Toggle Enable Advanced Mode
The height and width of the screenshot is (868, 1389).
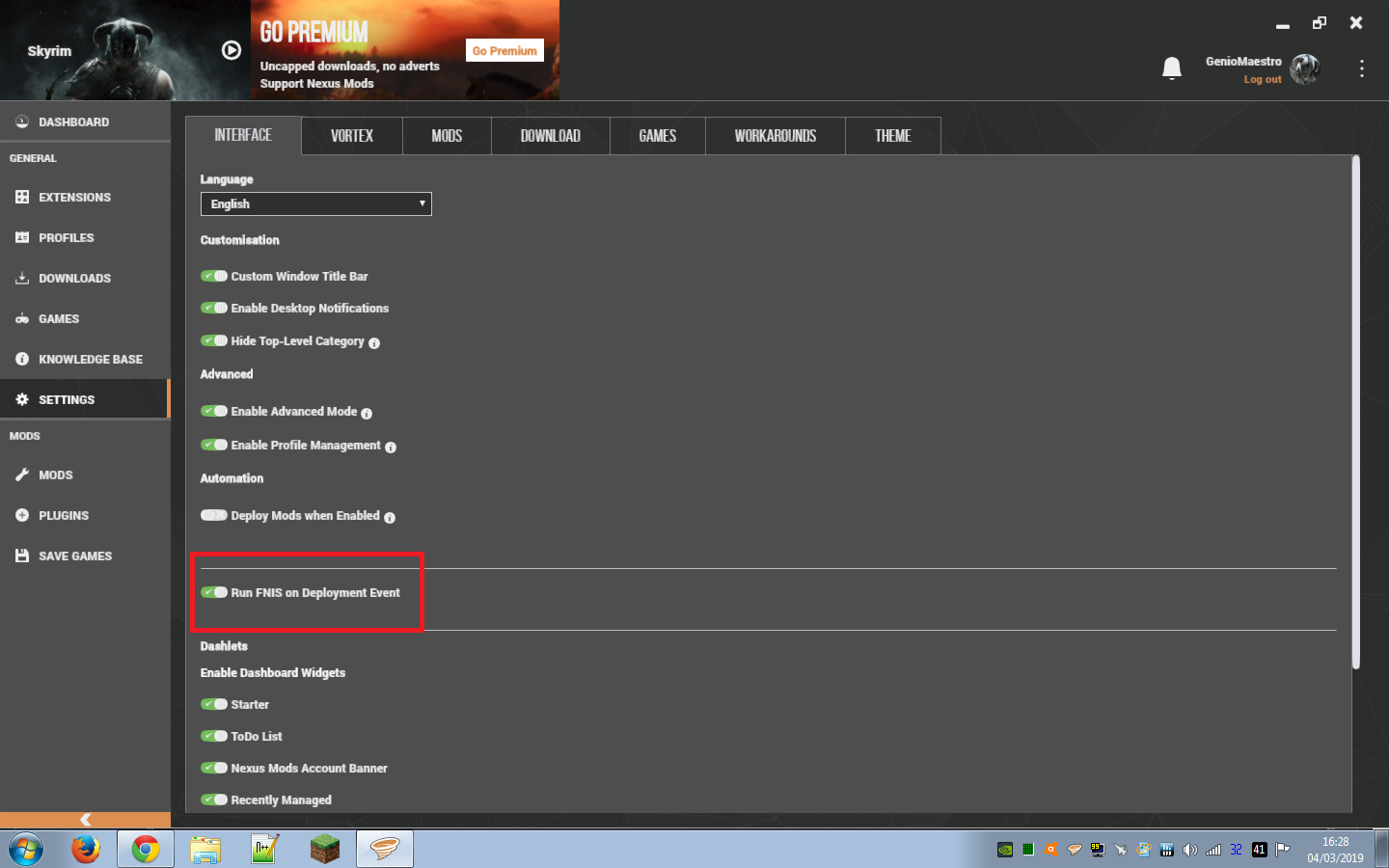214,411
